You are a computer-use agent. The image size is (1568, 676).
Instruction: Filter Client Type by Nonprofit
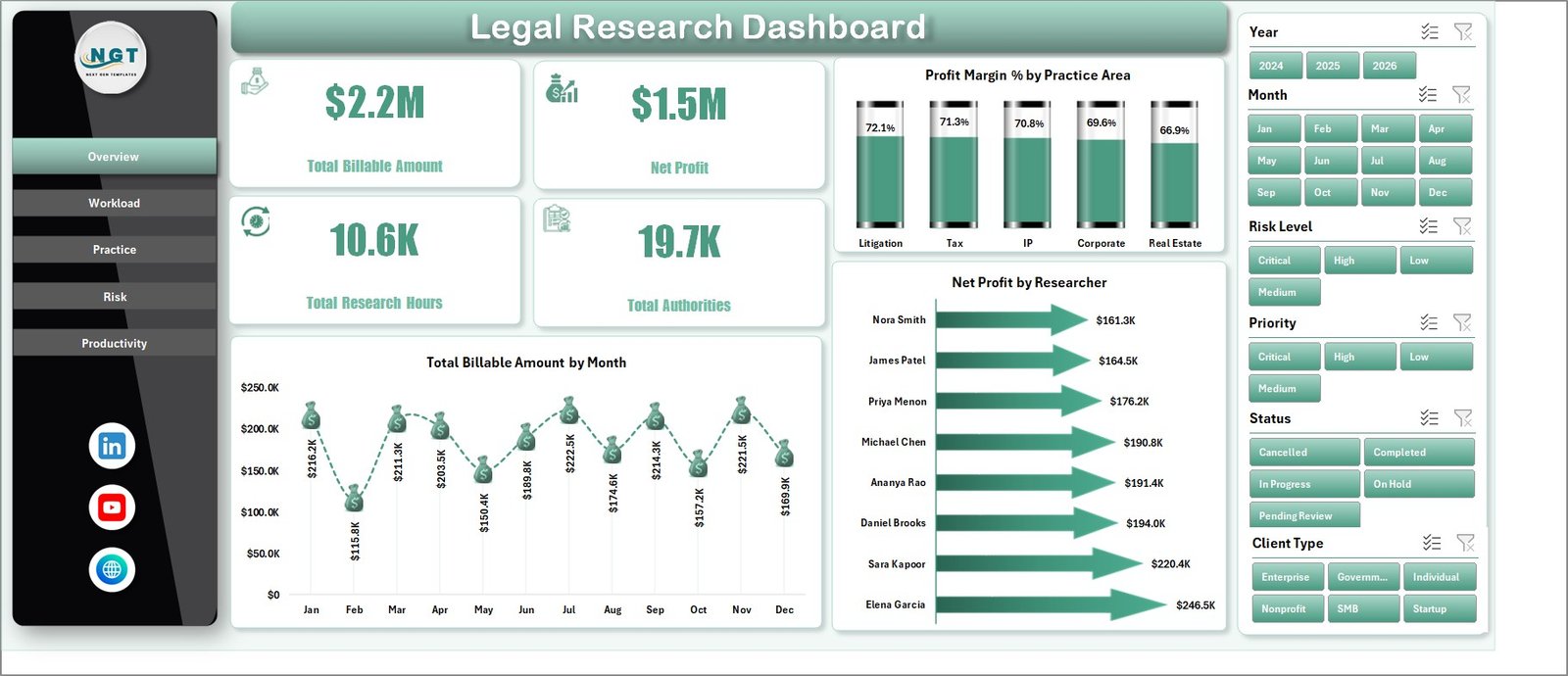coord(1288,608)
